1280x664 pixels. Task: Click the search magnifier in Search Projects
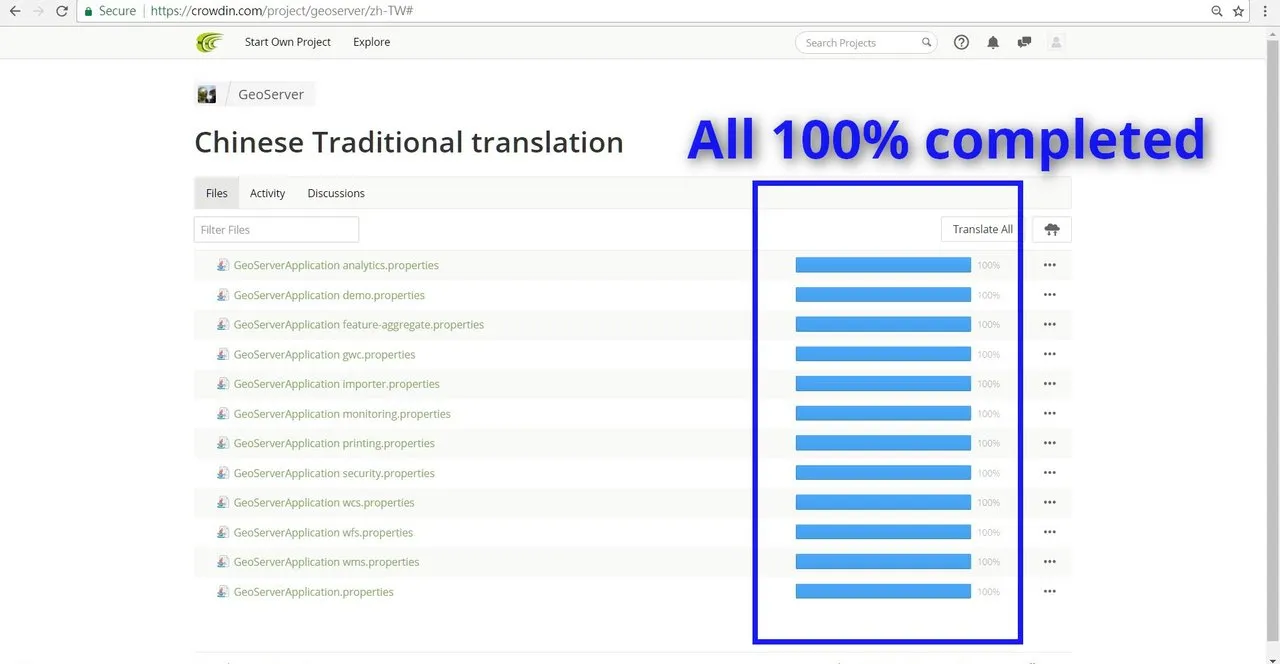pyautogui.click(x=926, y=42)
